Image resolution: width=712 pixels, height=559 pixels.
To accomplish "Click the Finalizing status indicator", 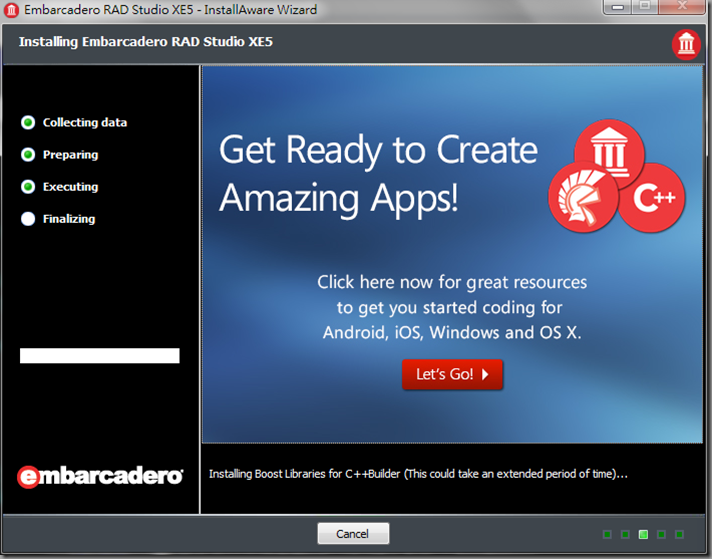I will click(x=28, y=219).
